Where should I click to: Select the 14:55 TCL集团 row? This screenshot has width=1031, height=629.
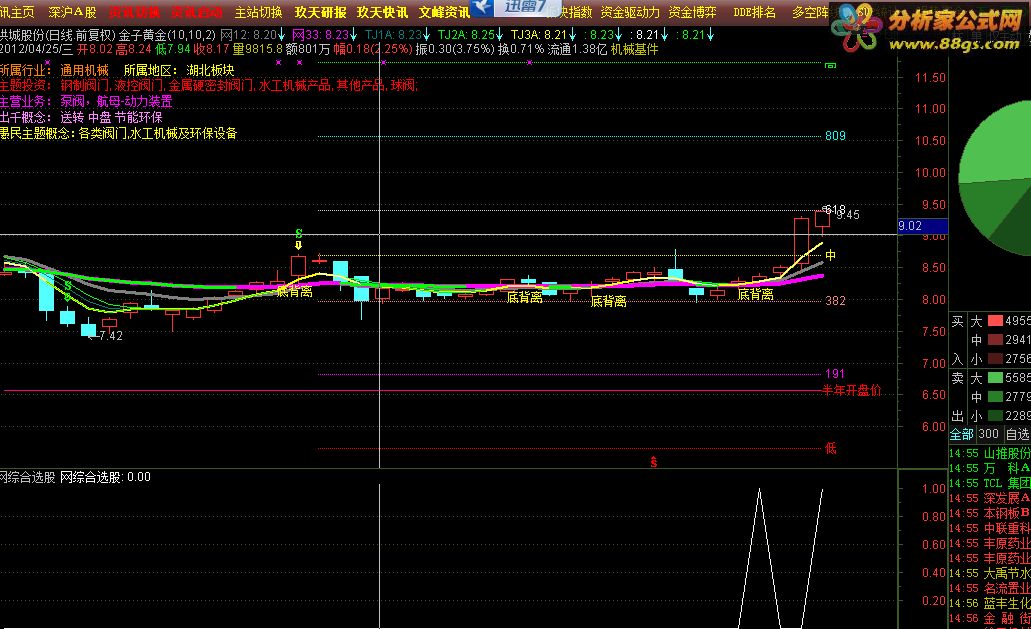coord(990,484)
